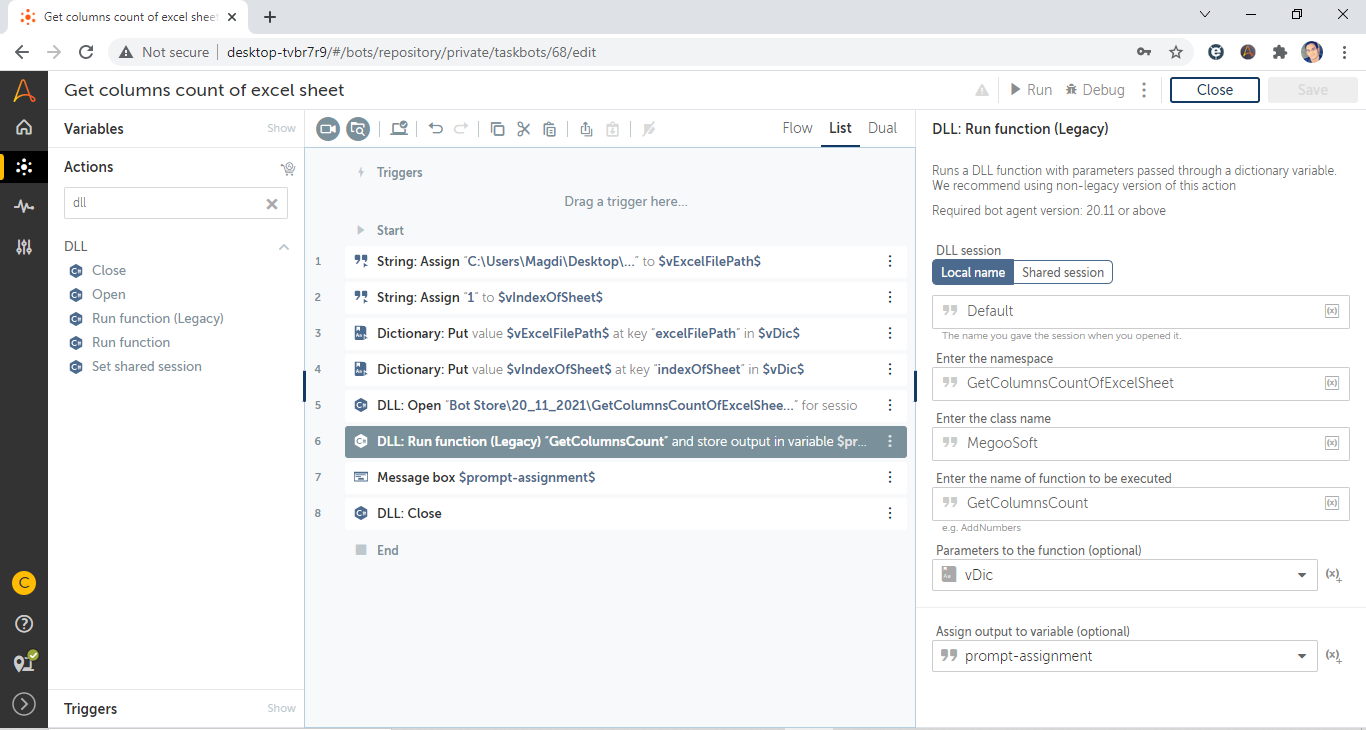Select the Shared session toggle option
The height and width of the screenshot is (730, 1366).
pos(1062,272)
